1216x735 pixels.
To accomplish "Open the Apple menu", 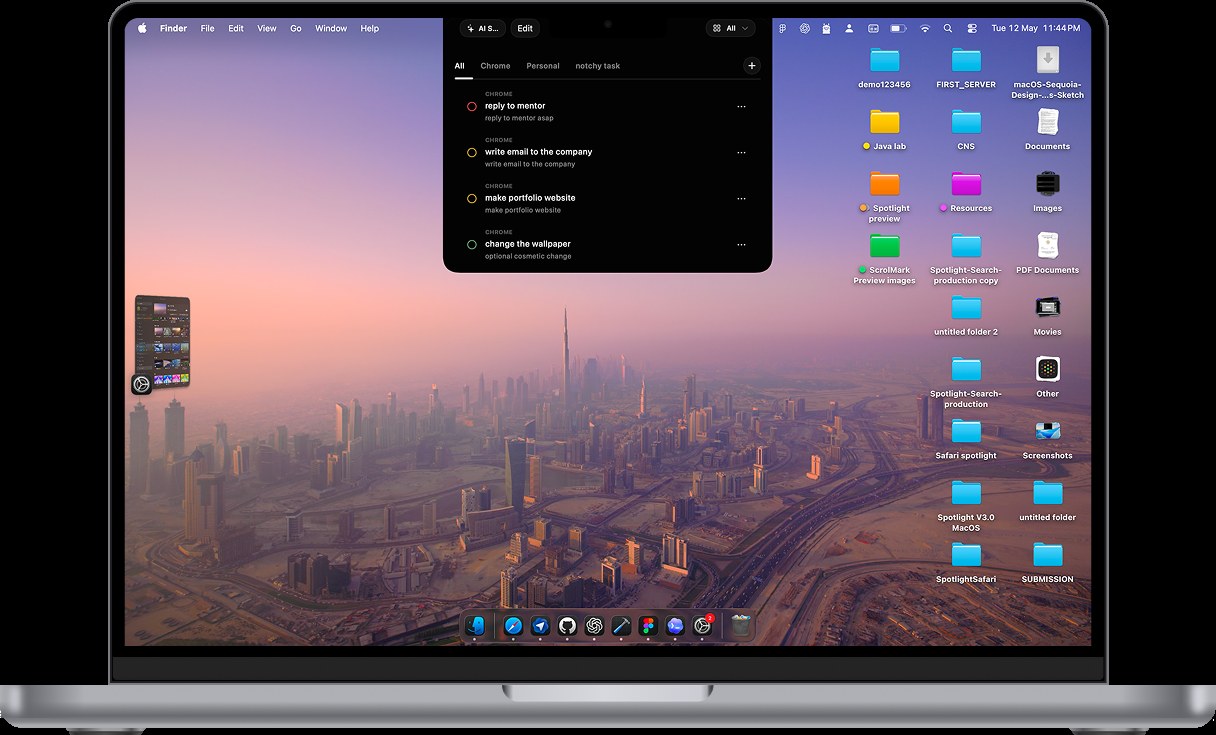I will tap(142, 29).
